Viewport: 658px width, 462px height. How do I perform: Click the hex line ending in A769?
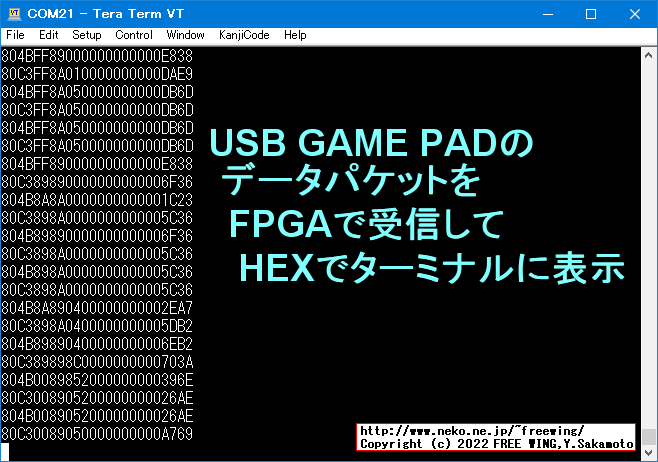click(x=97, y=434)
